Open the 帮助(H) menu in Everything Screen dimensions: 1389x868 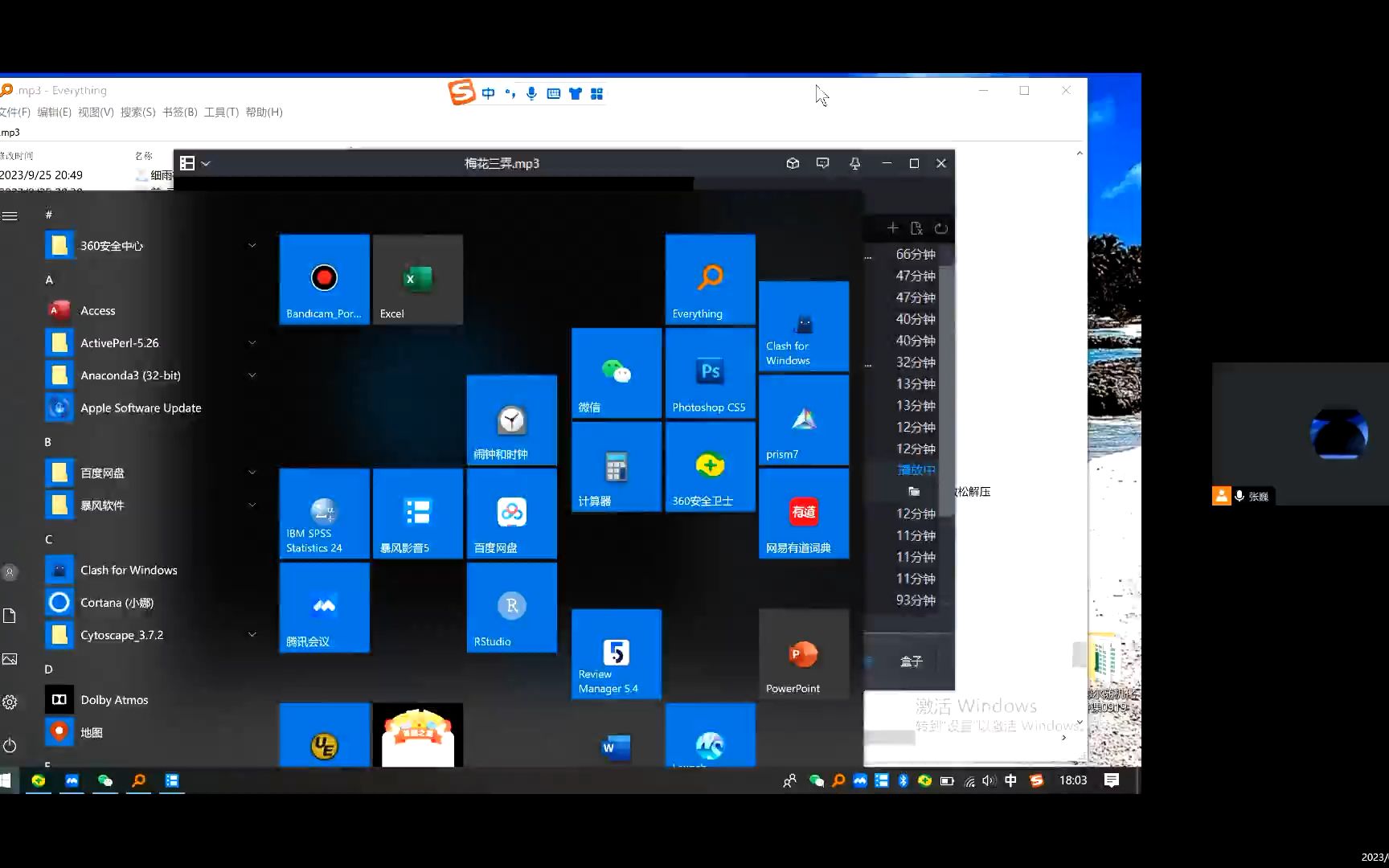[264, 112]
